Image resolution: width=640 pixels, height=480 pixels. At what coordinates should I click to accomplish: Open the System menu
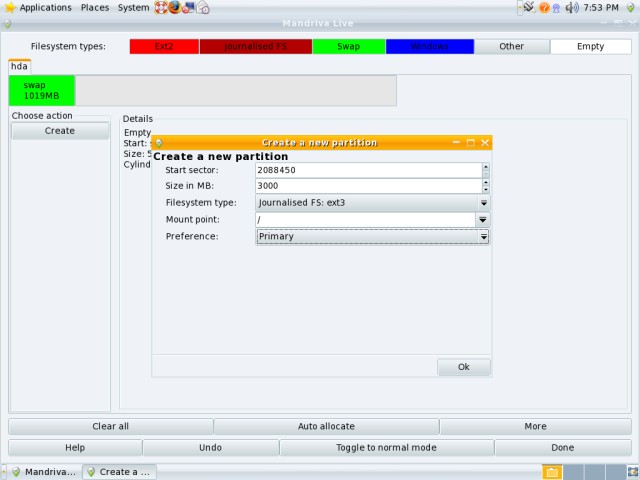(x=133, y=7)
